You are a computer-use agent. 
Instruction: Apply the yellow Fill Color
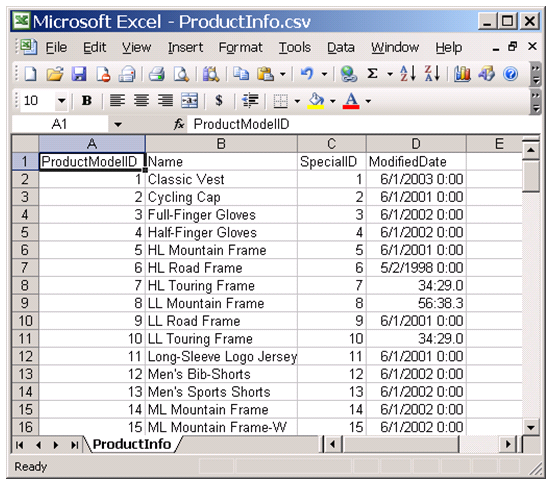(316, 101)
